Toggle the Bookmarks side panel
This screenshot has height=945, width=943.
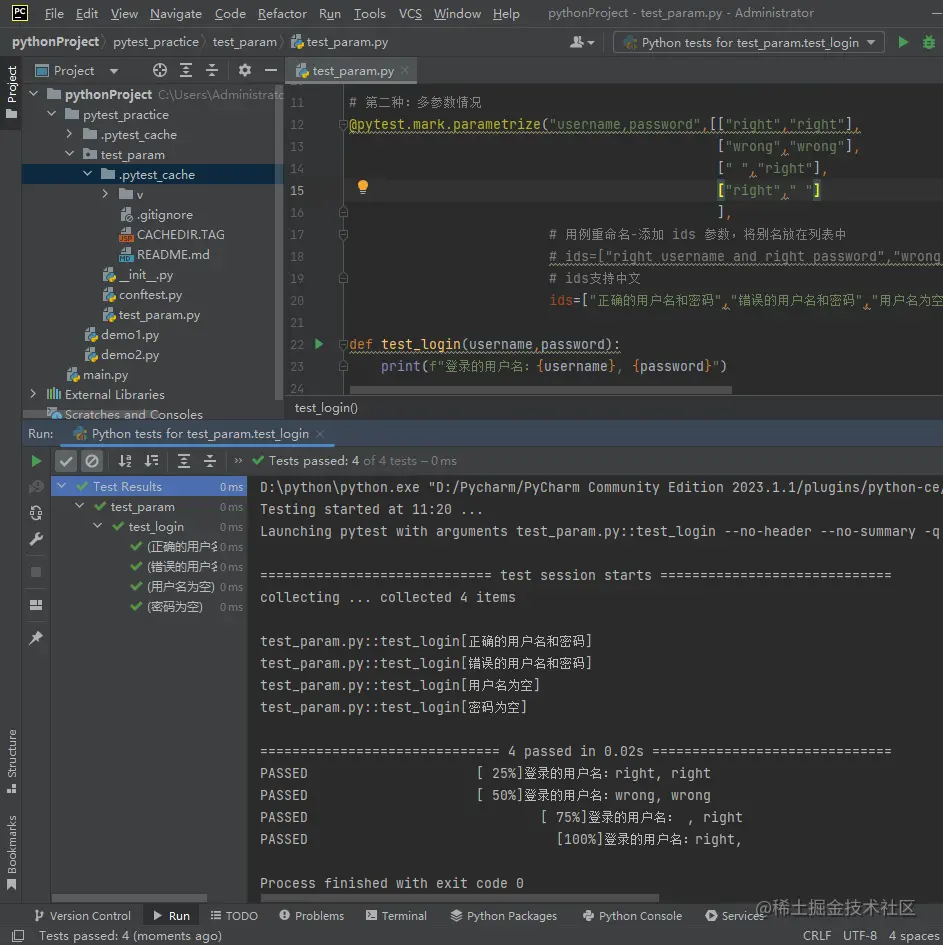tap(11, 852)
